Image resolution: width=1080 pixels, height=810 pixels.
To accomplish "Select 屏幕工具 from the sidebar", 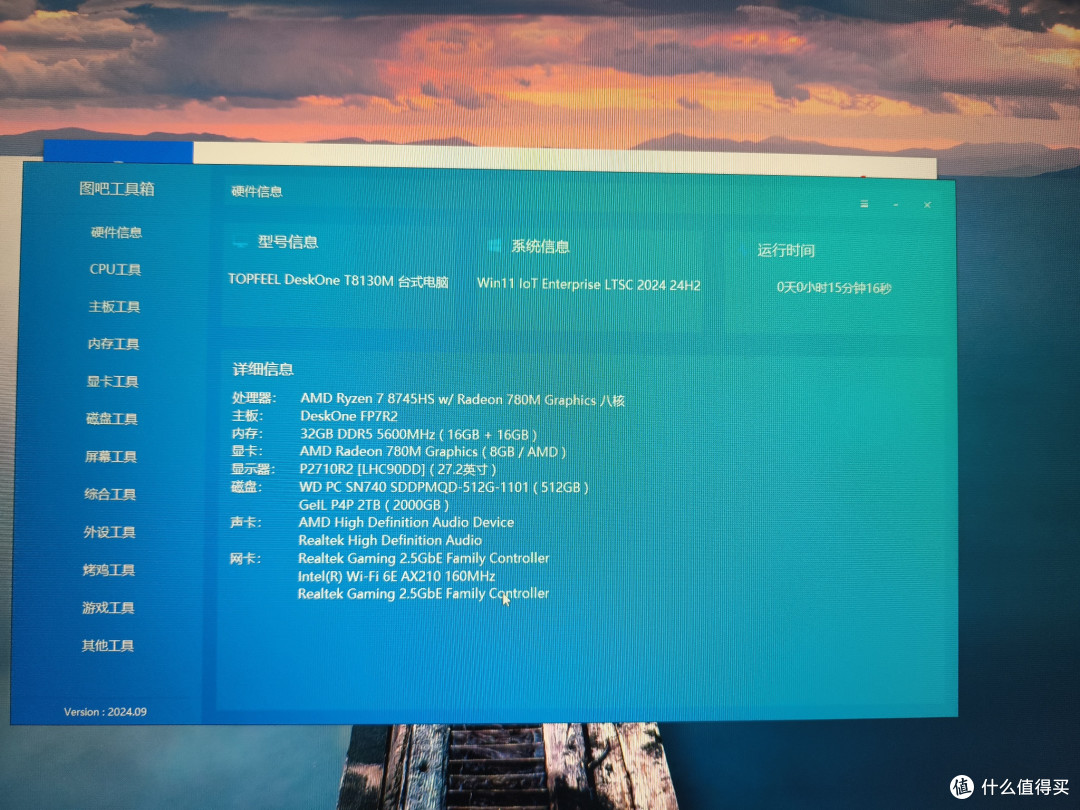I will pos(111,456).
